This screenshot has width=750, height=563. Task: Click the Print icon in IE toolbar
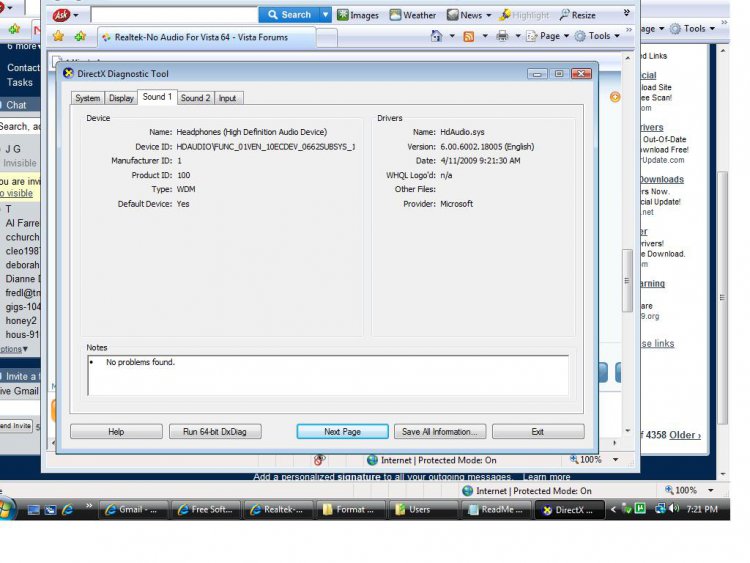[502, 36]
